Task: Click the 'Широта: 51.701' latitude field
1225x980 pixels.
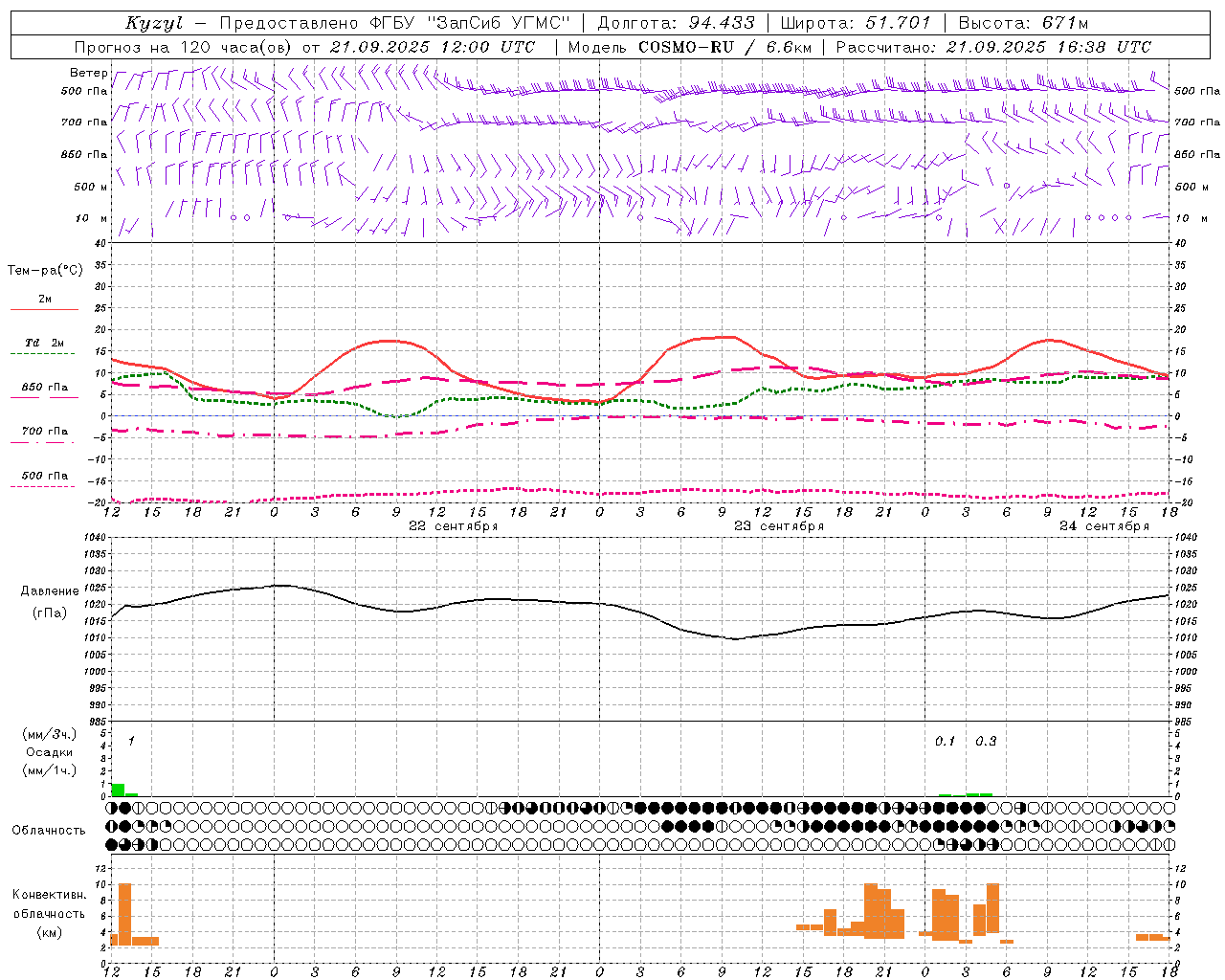Action: 856,23
